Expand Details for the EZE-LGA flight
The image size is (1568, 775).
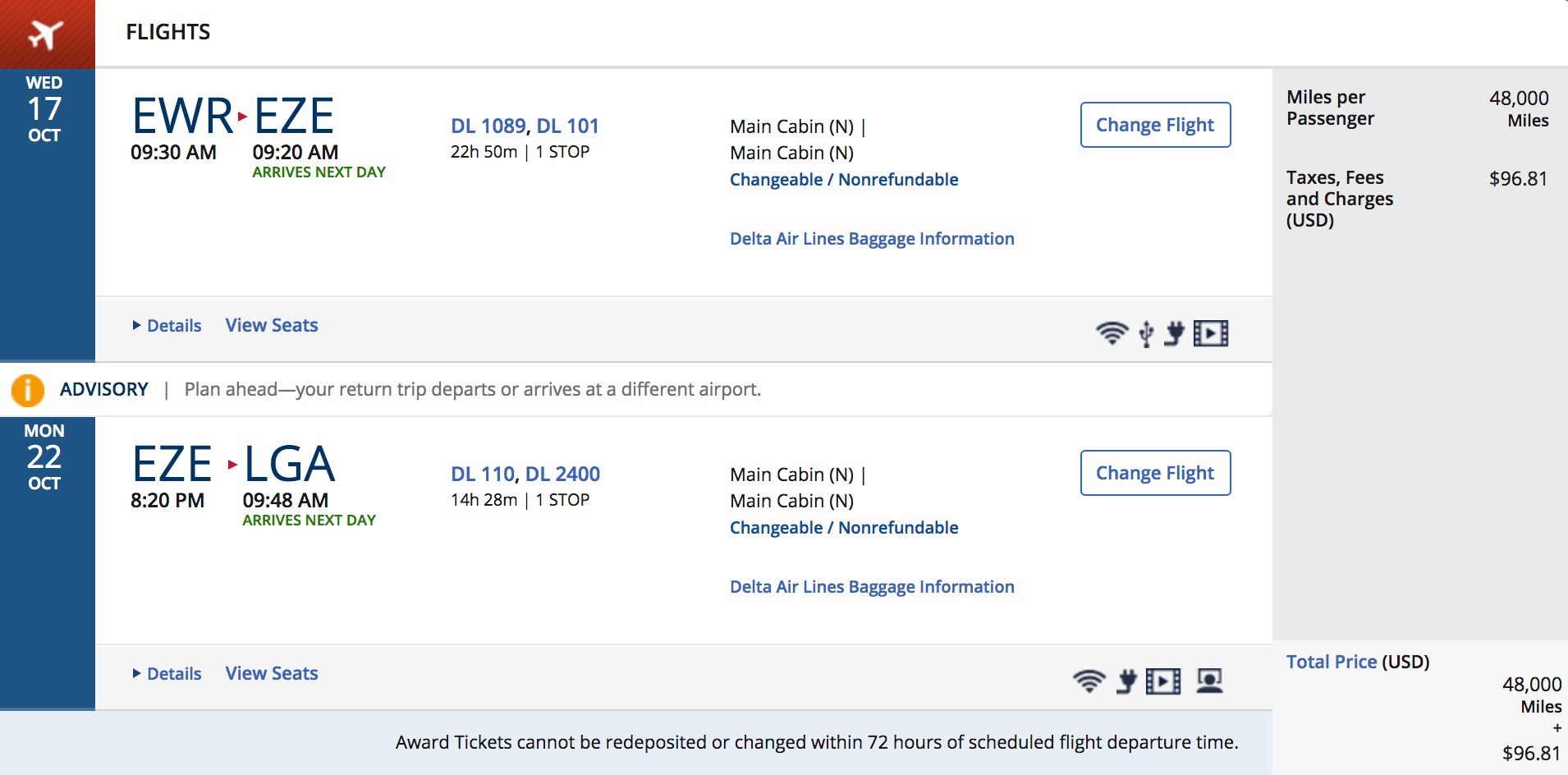(167, 674)
